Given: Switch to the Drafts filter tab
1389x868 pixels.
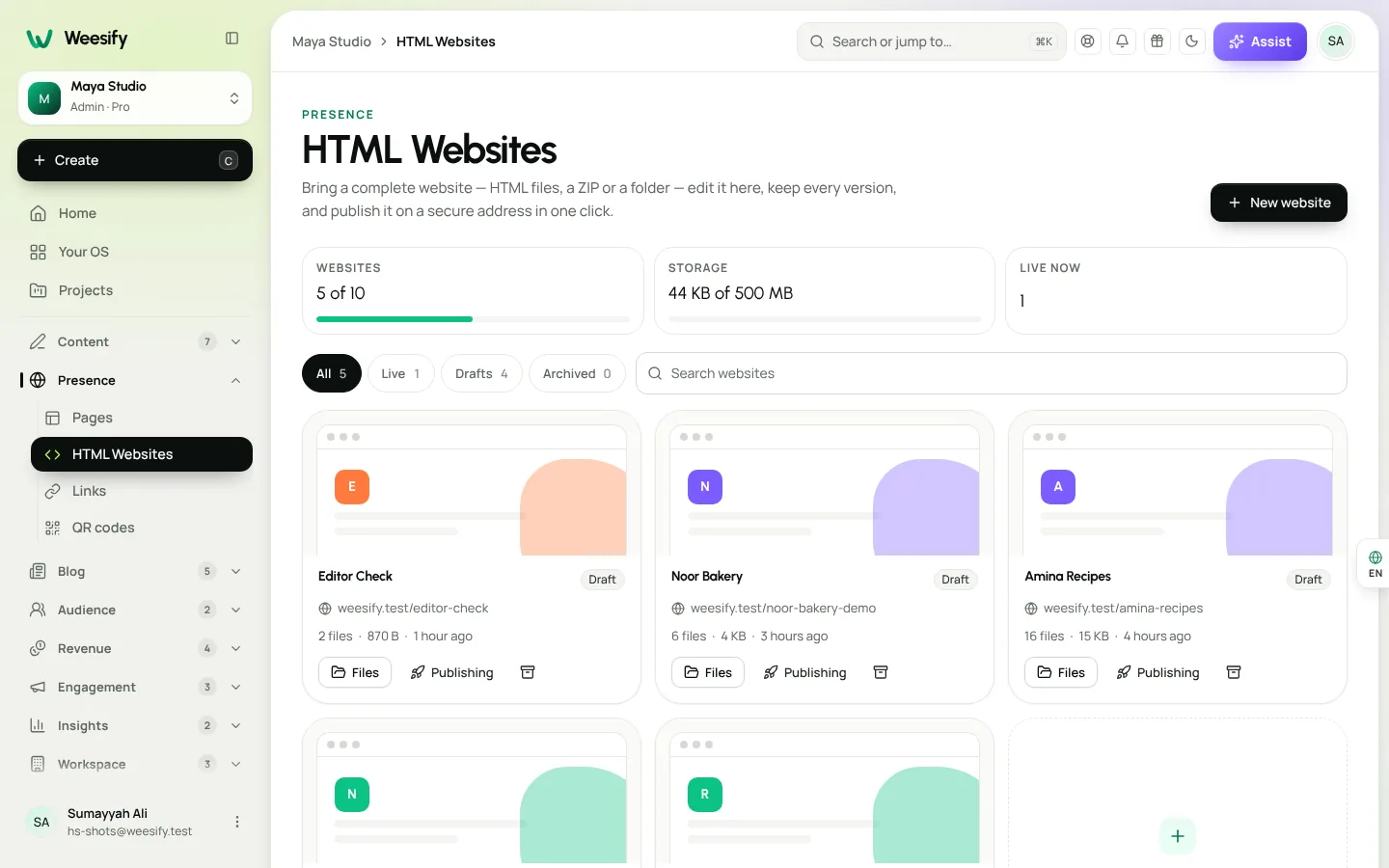Looking at the screenshot, I should click(x=481, y=373).
